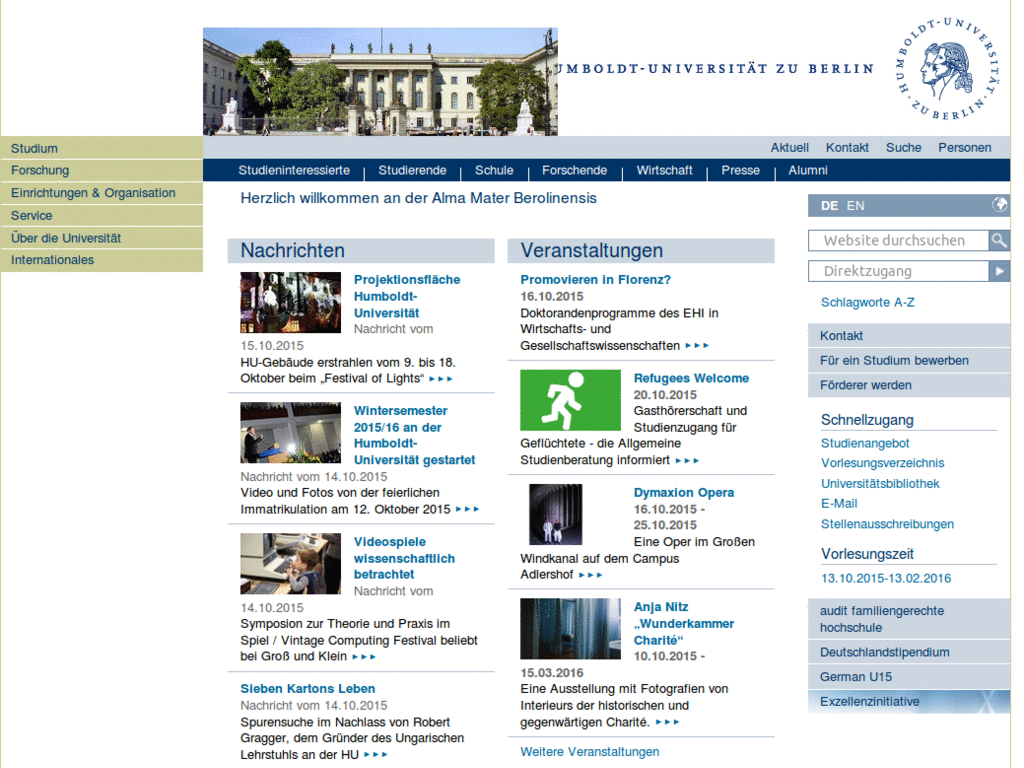1024x768 pixels.
Task: Open Personen in top bar
Action: point(965,148)
